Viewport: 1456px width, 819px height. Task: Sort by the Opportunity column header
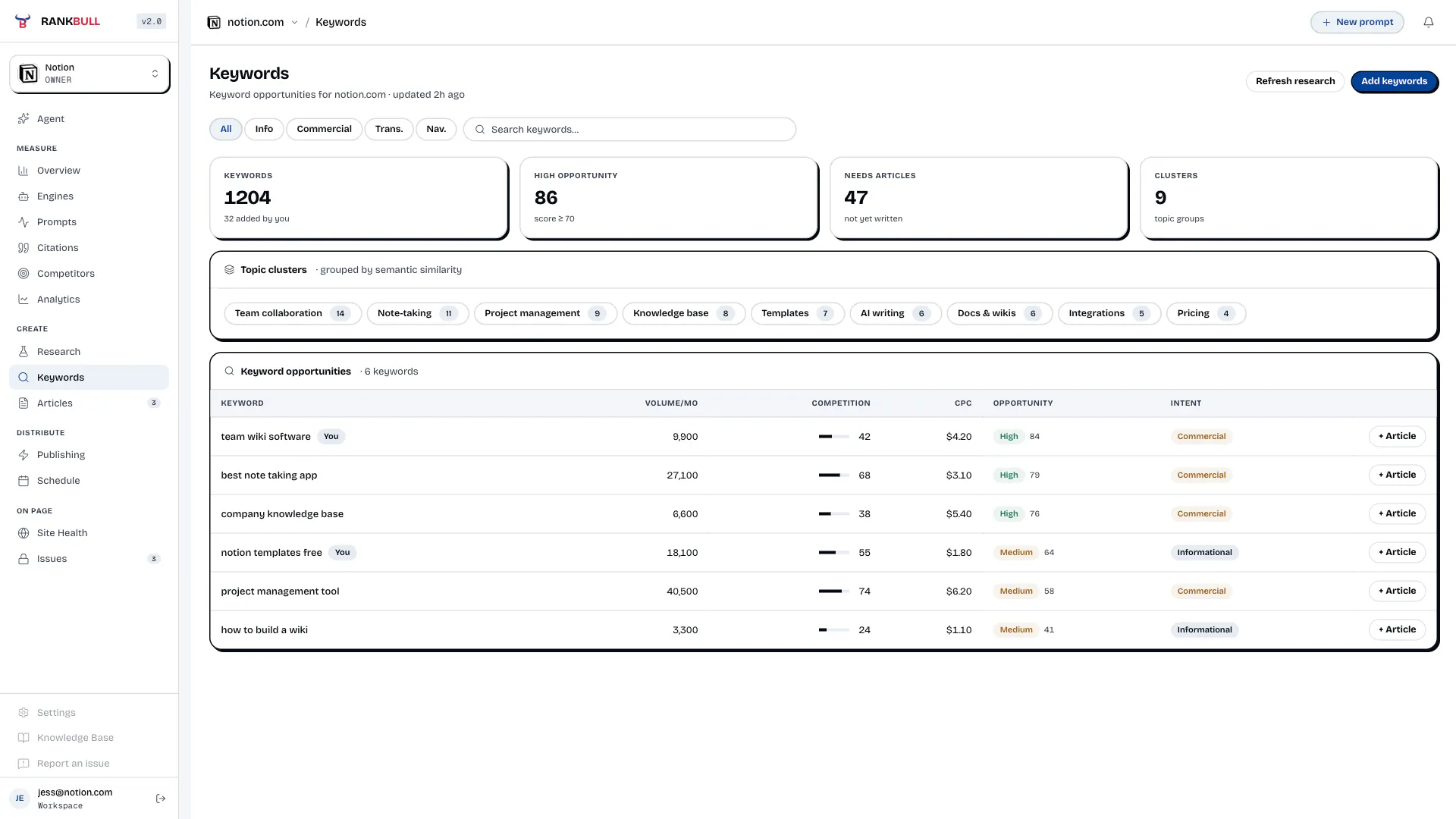(1023, 403)
